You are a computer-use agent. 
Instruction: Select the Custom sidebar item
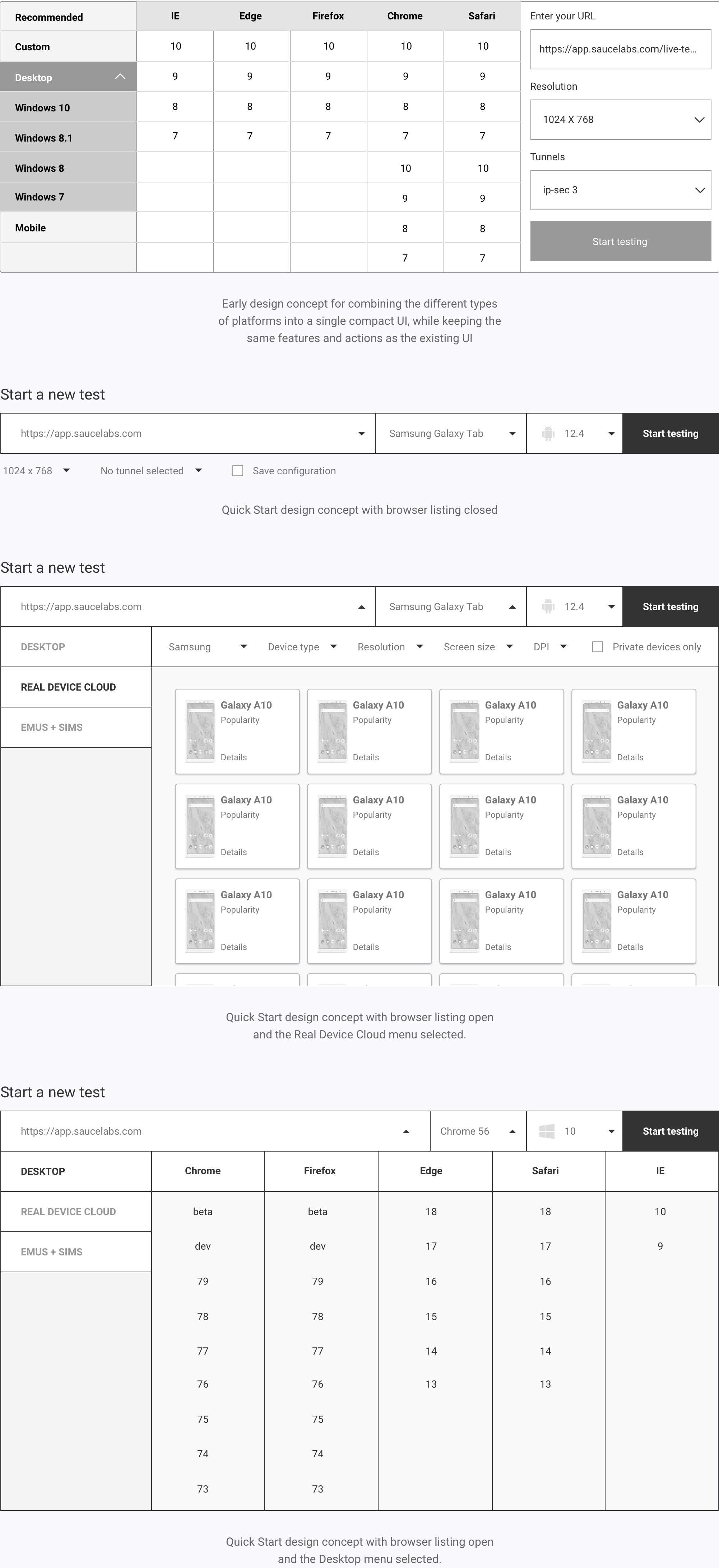68,46
